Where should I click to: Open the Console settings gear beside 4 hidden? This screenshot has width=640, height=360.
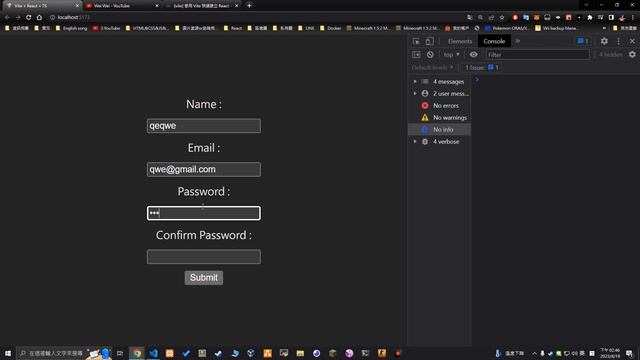pyautogui.click(x=632, y=54)
